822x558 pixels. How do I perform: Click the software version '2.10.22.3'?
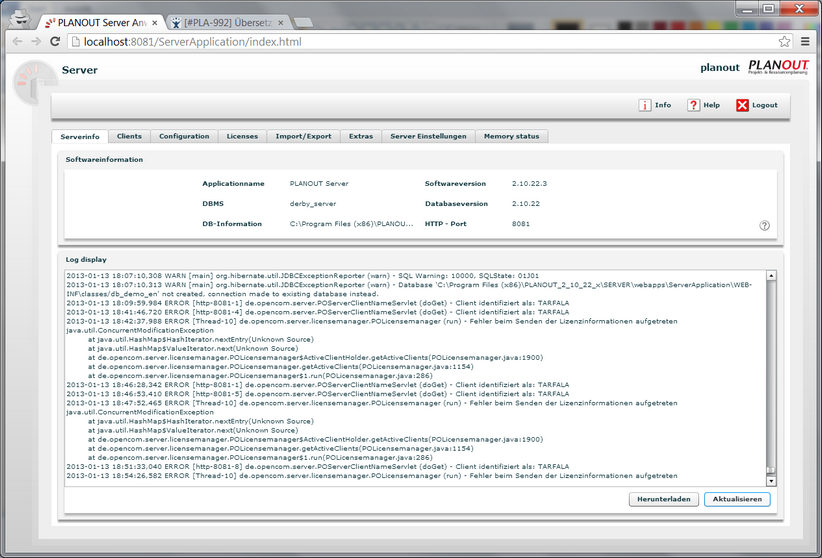point(529,184)
